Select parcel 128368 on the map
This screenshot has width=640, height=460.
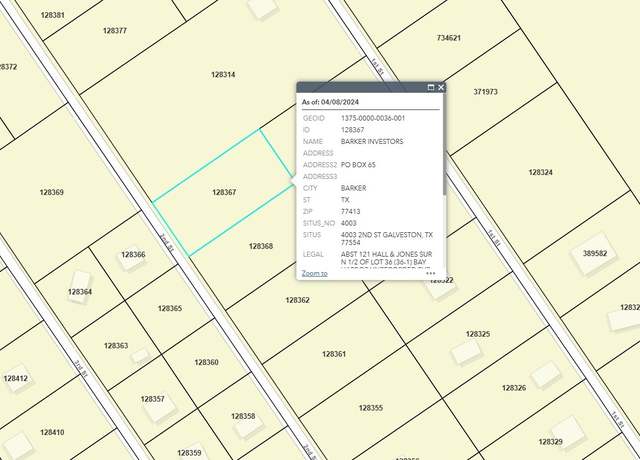coord(261,246)
